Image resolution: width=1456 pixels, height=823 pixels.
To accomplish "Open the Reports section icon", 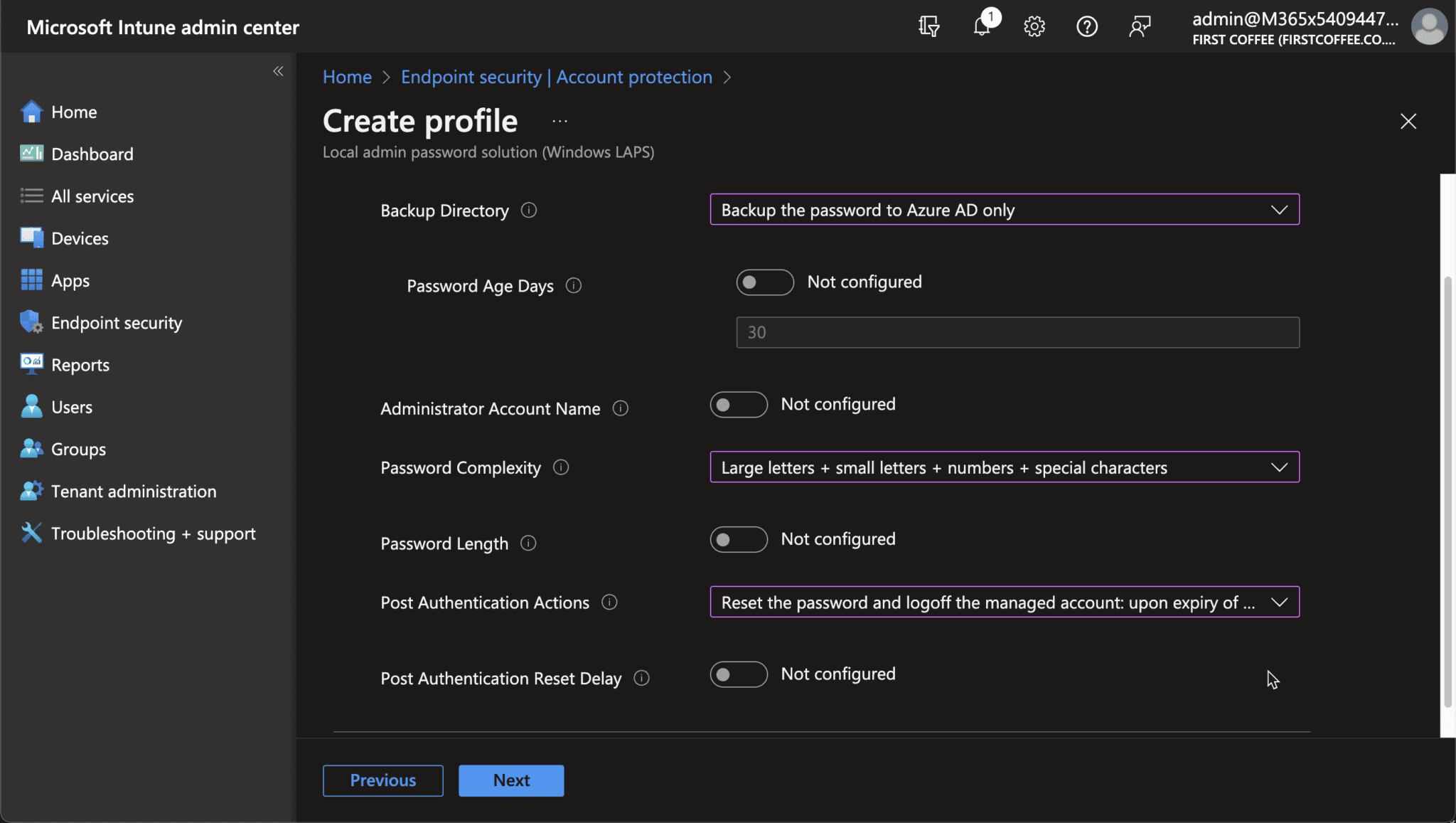I will pos(31,364).
